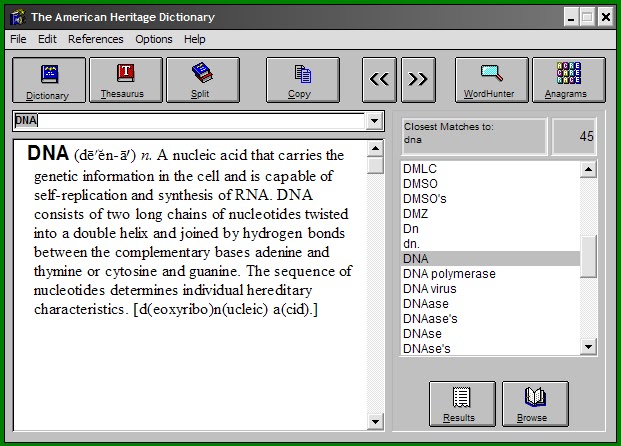The height and width of the screenshot is (446, 621).
Task: Select highlighted DNA entry in list
Action: [490, 259]
